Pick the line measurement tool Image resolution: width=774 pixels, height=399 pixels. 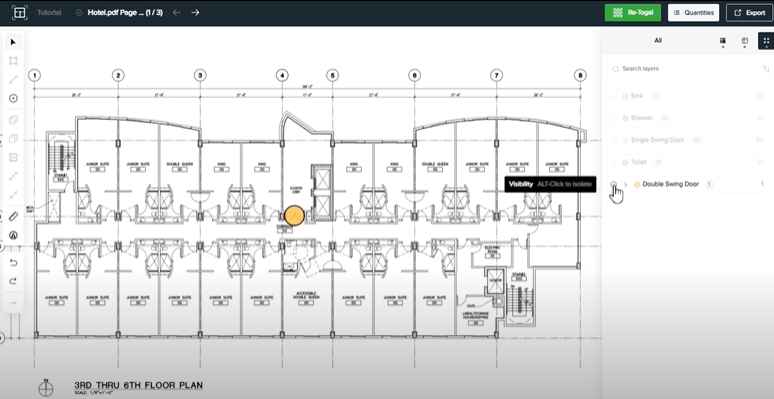(x=13, y=80)
